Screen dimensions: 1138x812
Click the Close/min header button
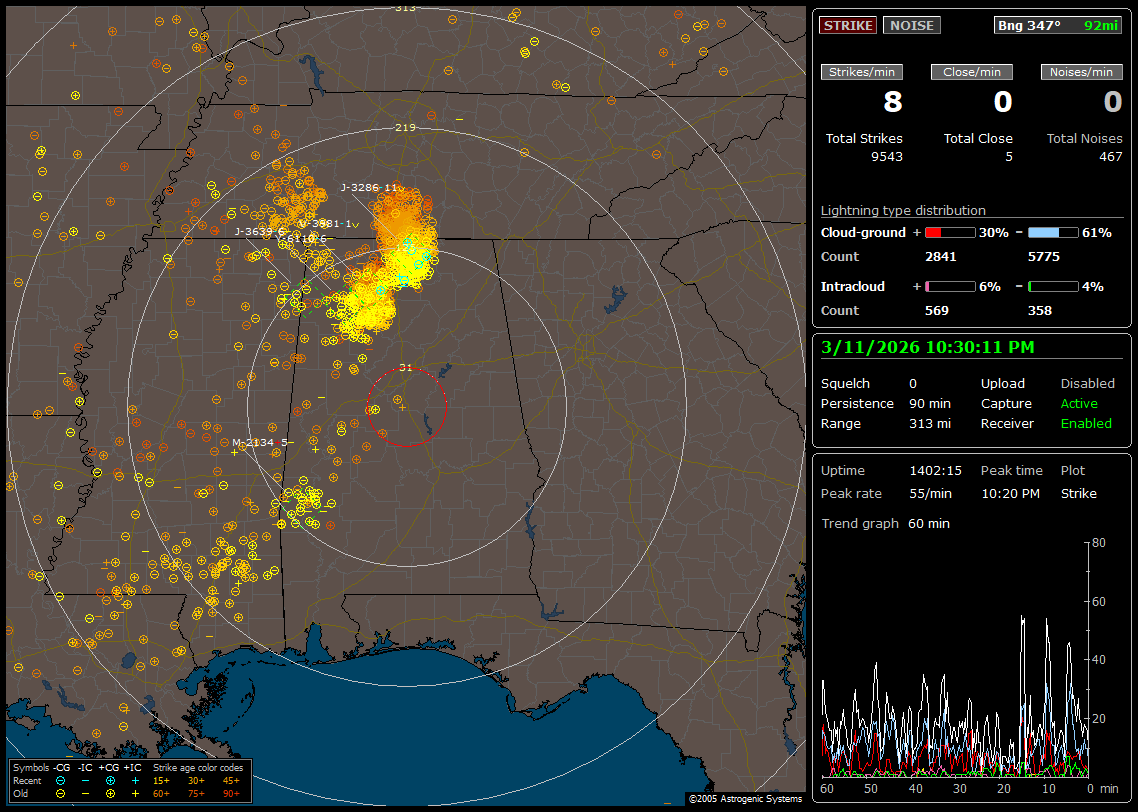pos(972,72)
